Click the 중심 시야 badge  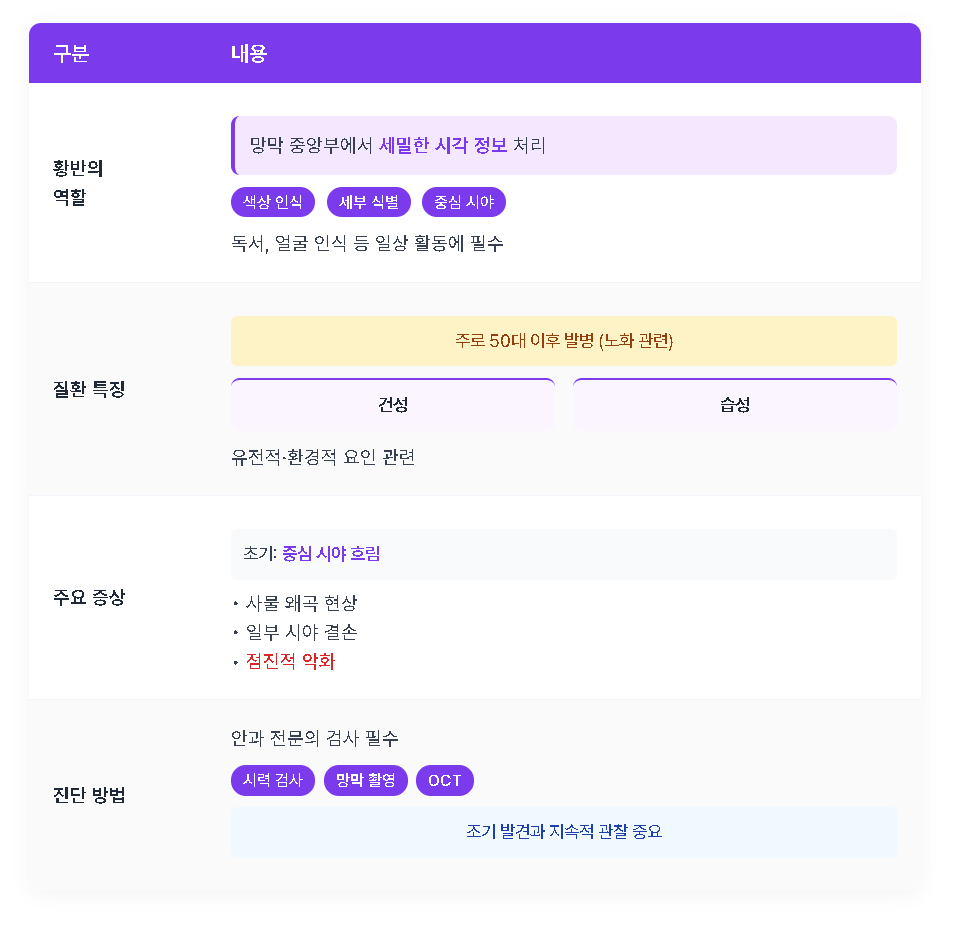[464, 202]
